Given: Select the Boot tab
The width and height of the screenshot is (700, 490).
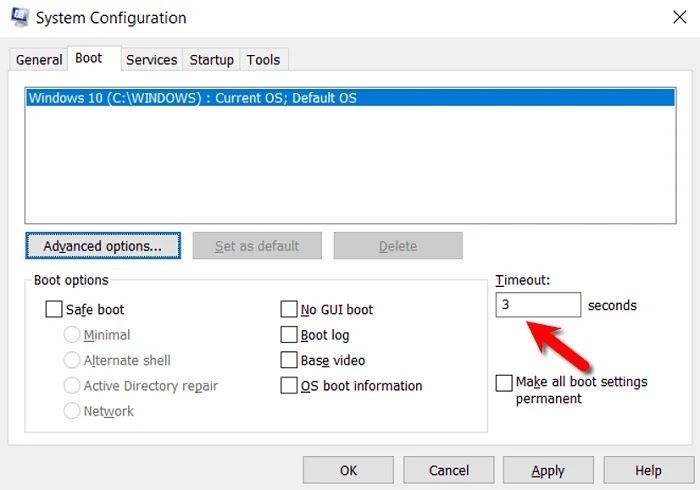Looking at the screenshot, I should (94, 58).
